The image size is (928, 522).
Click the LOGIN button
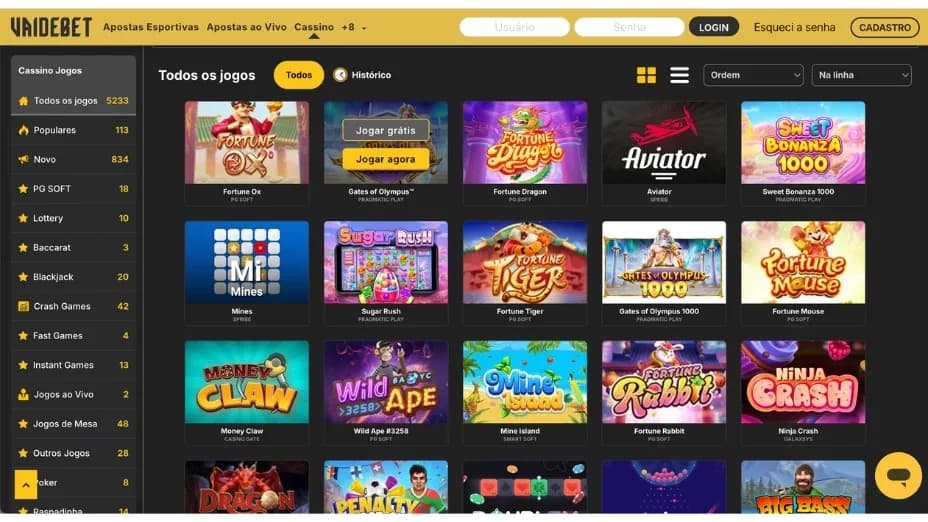click(x=713, y=27)
